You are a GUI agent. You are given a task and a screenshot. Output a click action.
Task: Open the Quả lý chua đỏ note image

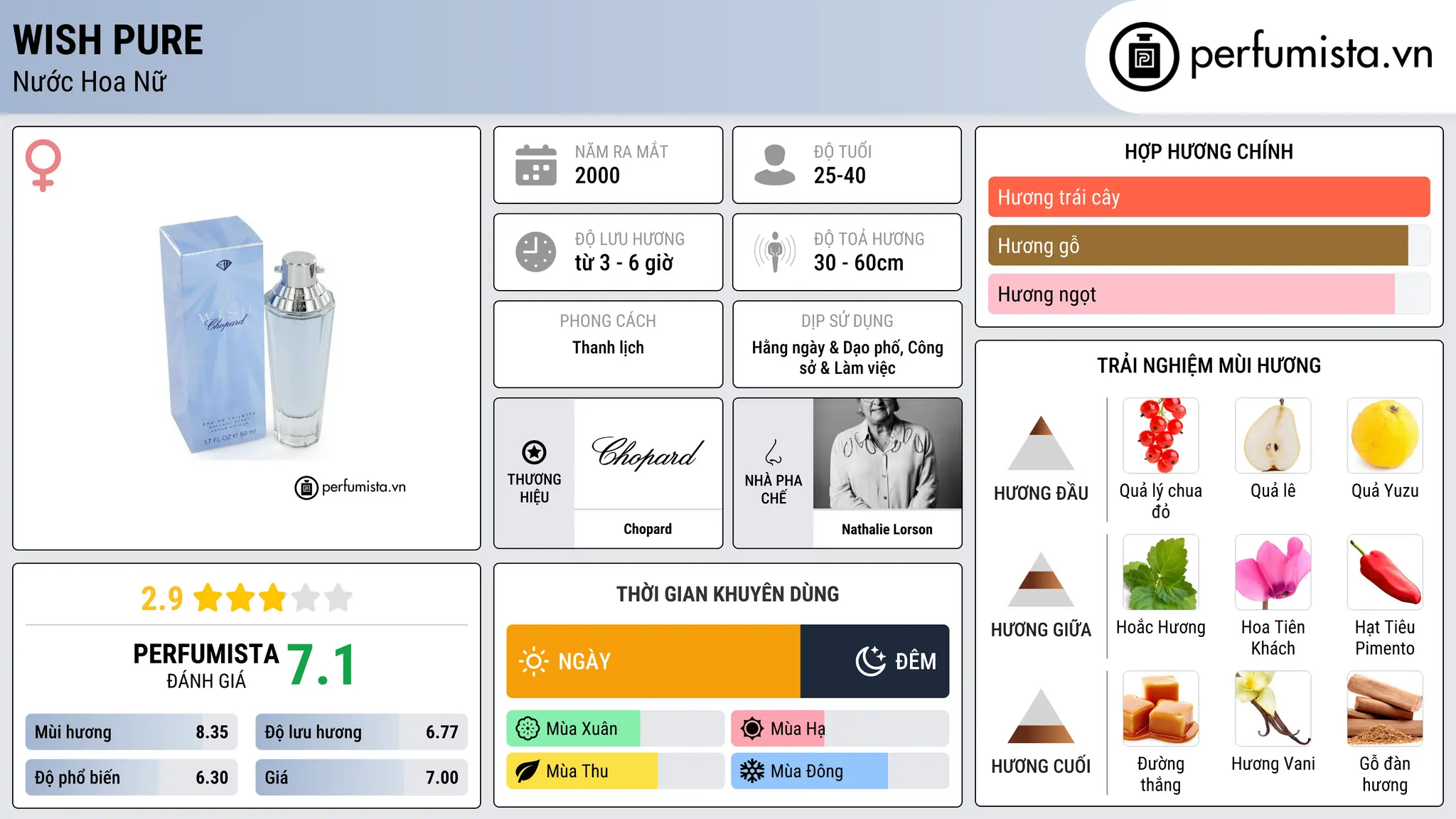(1160, 436)
